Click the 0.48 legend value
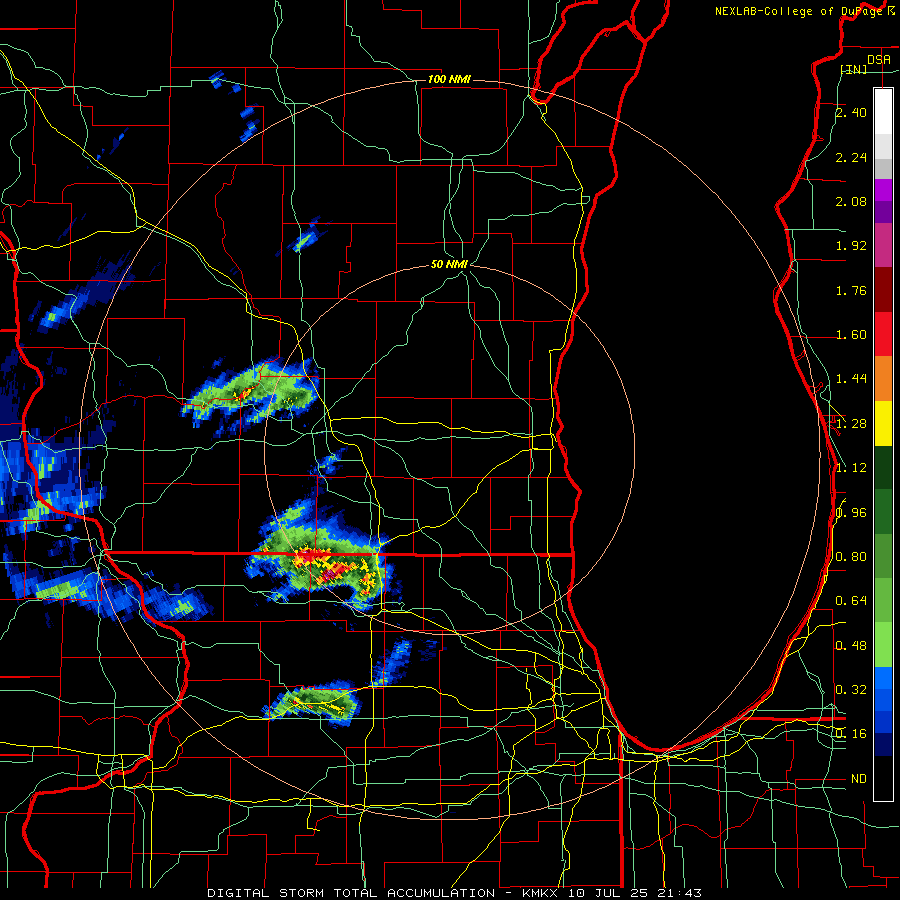This screenshot has height=900, width=900. coord(851,646)
